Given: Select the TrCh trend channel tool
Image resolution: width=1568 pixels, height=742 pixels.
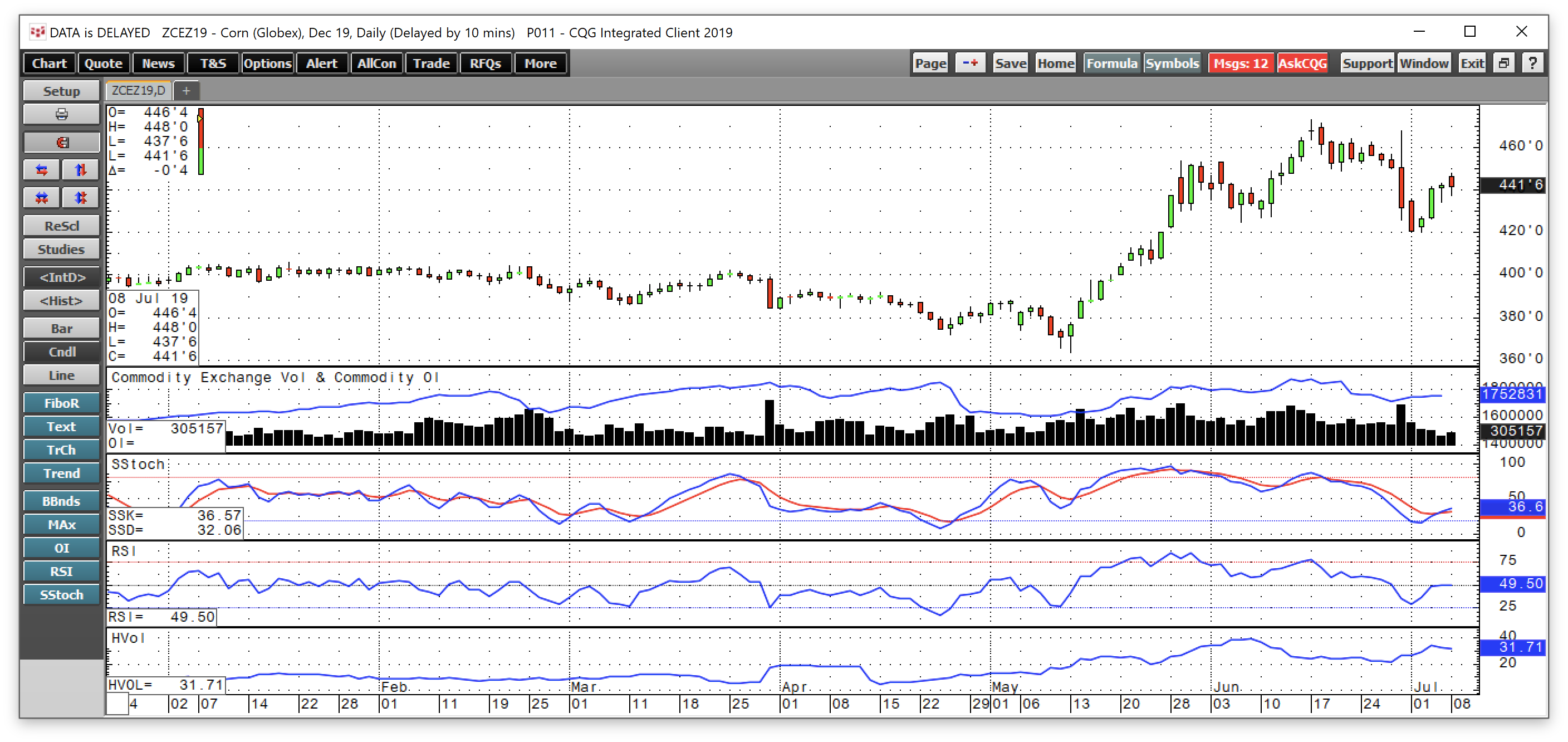Looking at the screenshot, I should pyautogui.click(x=61, y=450).
